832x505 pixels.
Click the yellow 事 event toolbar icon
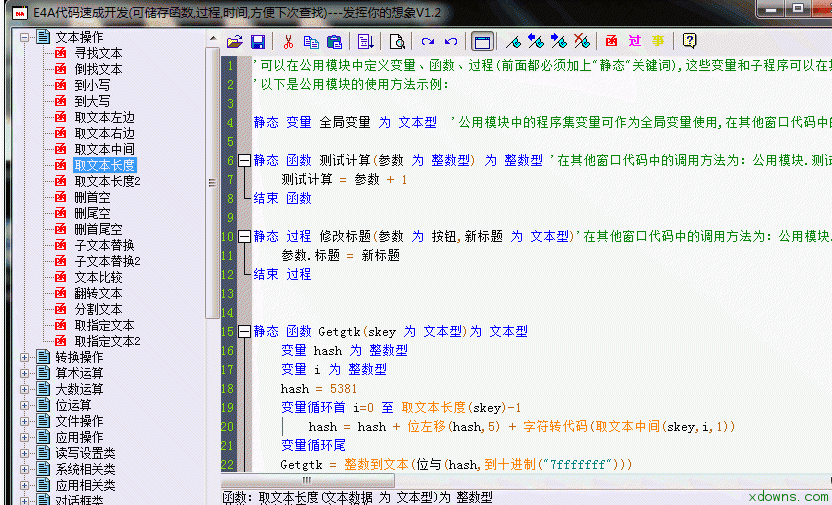pyautogui.click(x=658, y=41)
